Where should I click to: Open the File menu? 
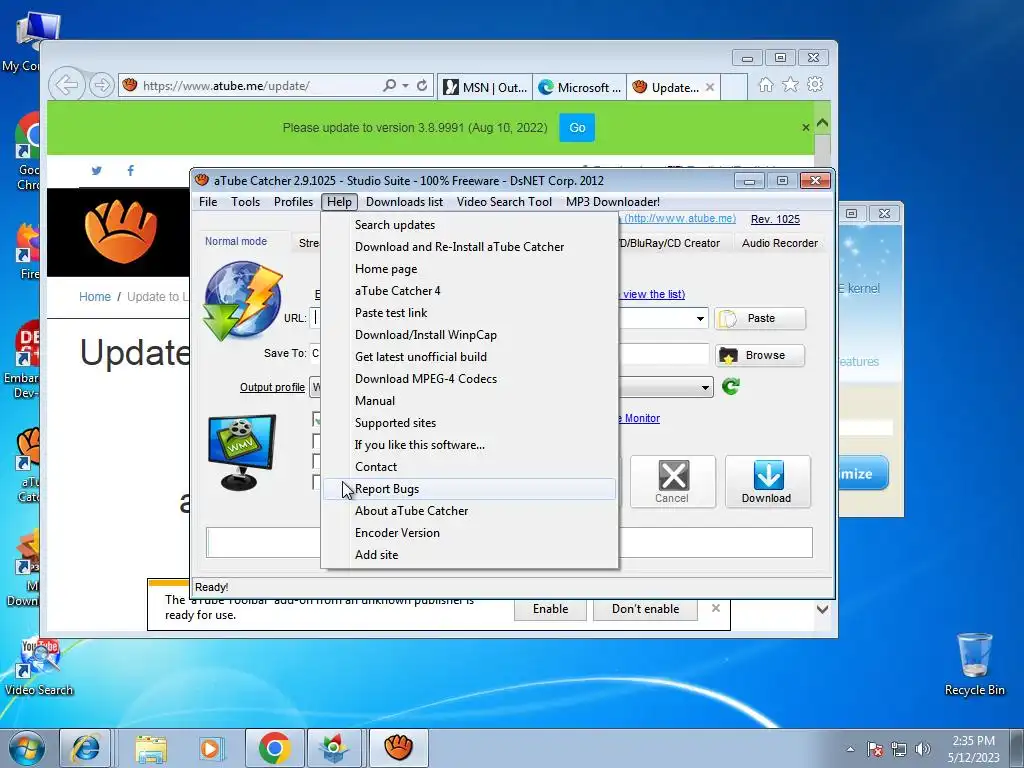[x=208, y=202]
